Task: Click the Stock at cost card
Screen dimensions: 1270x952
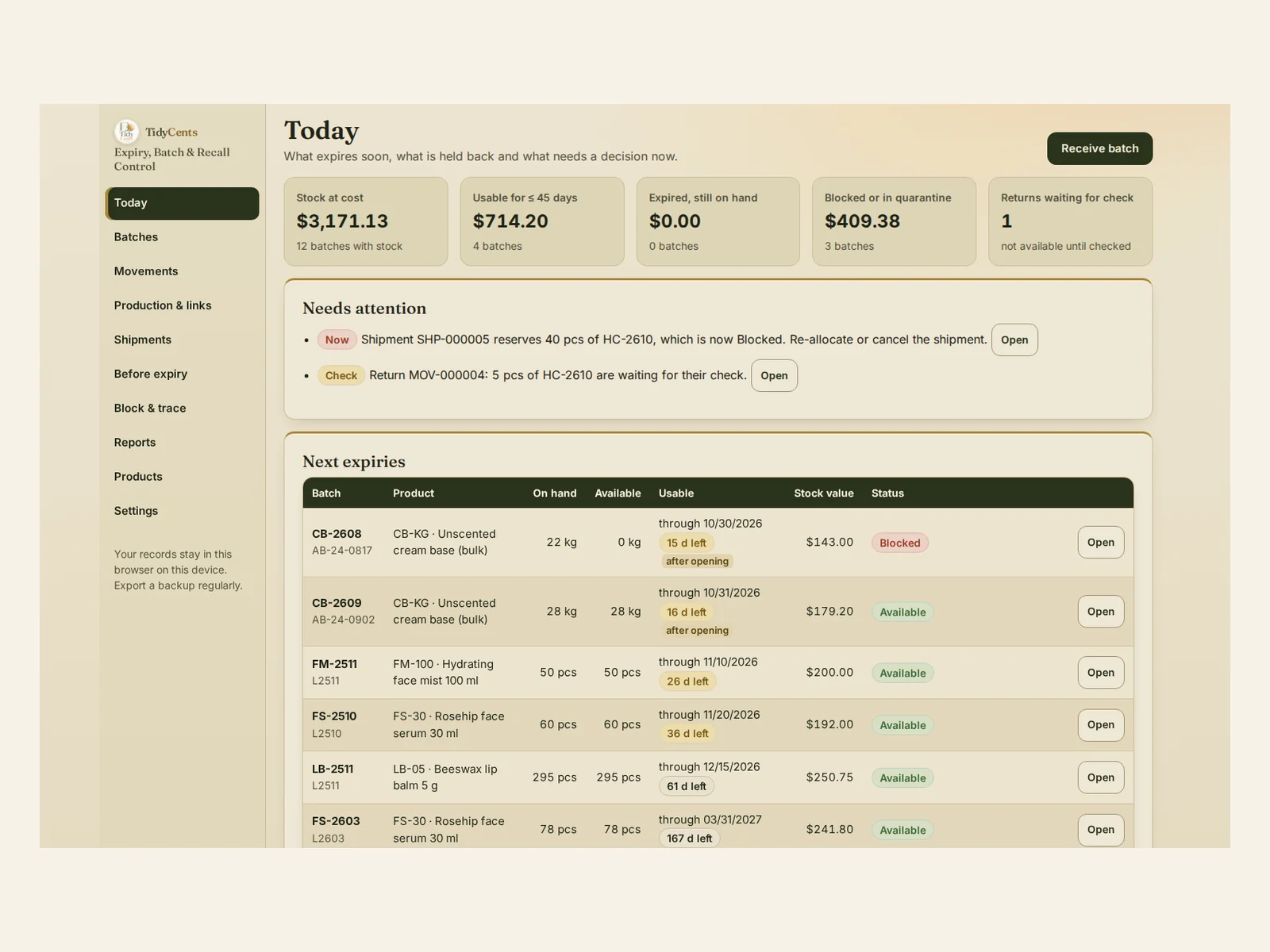Action: coord(366,221)
